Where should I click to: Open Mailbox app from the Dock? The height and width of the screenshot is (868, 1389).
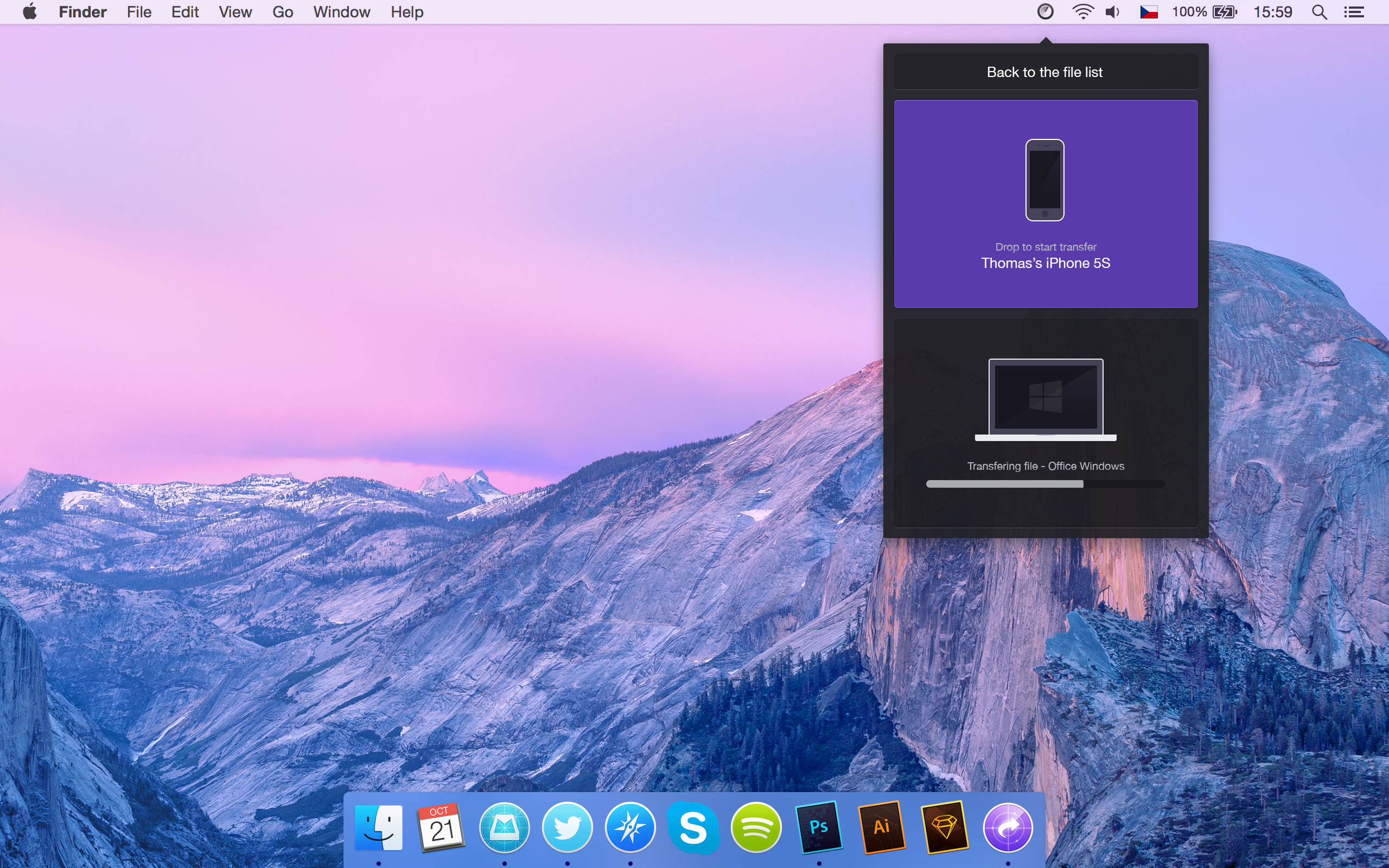[x=504, y=828]
